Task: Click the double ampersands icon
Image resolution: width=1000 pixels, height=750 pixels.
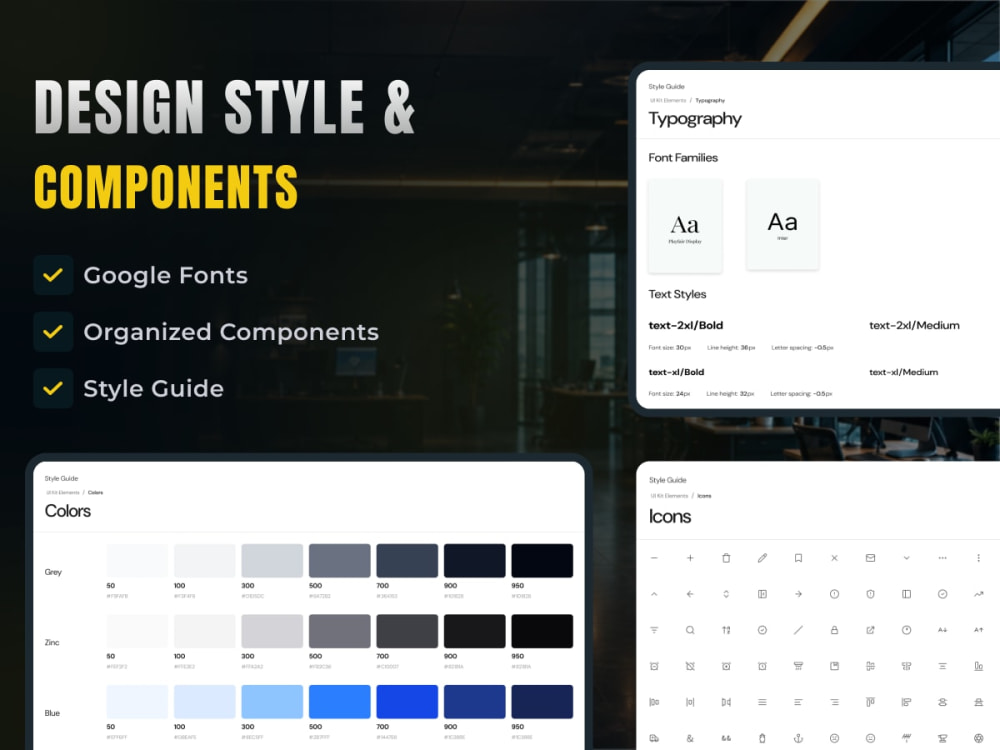Action: tap(726, 739)
